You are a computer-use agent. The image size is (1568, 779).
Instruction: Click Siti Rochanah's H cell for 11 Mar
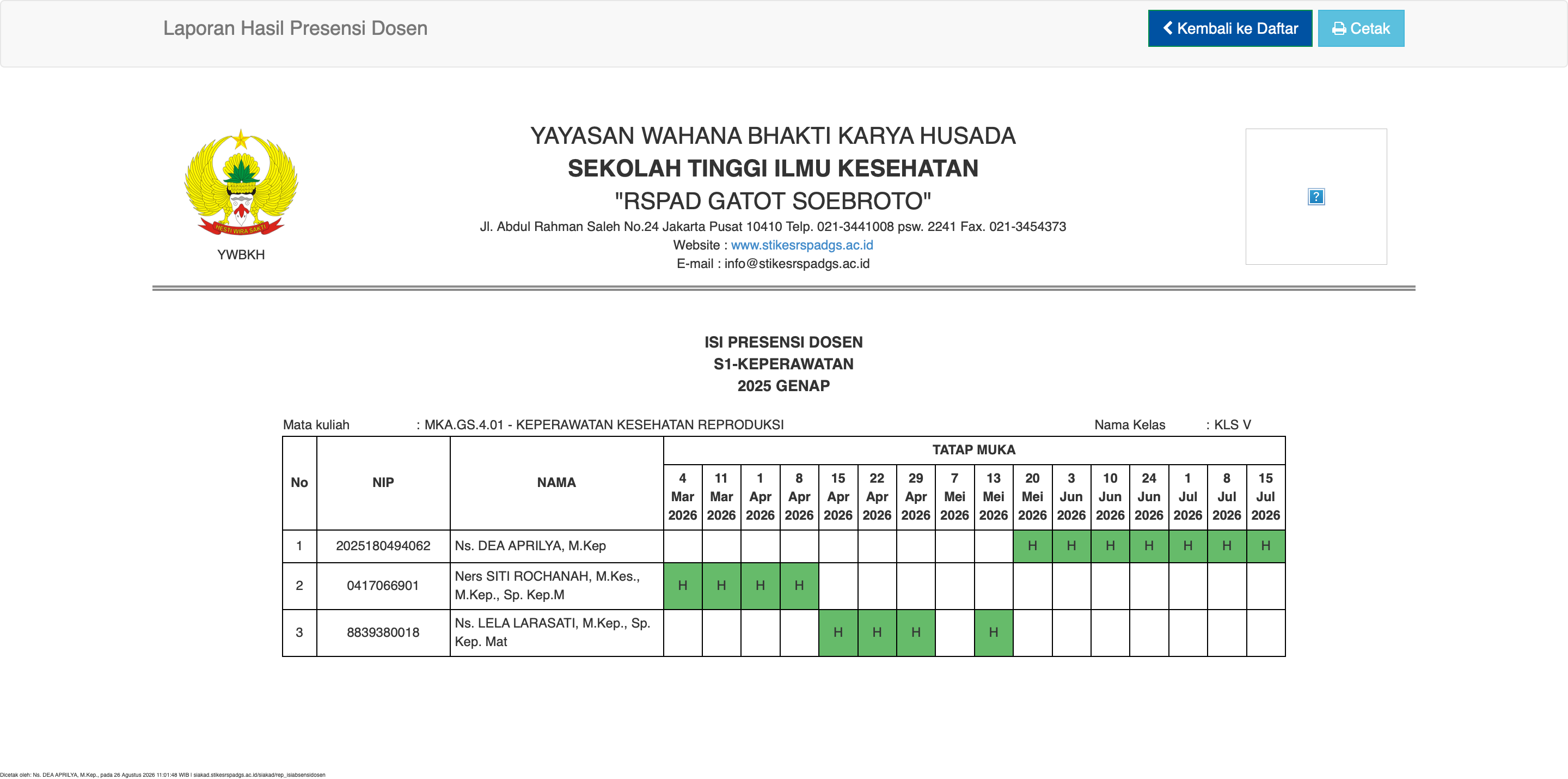tap(721, 585)
